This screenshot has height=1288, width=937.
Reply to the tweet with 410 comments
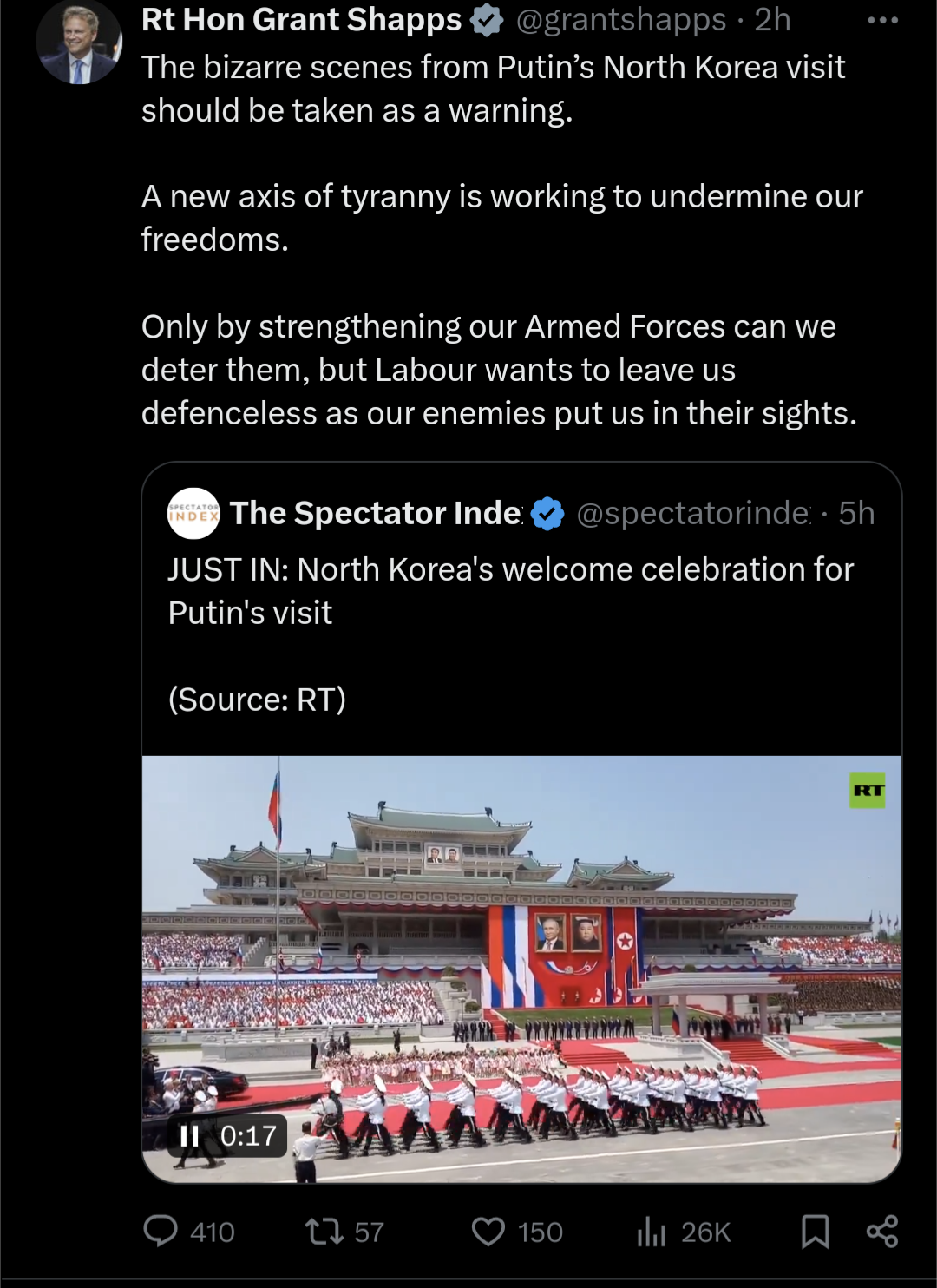point(161,1232)
